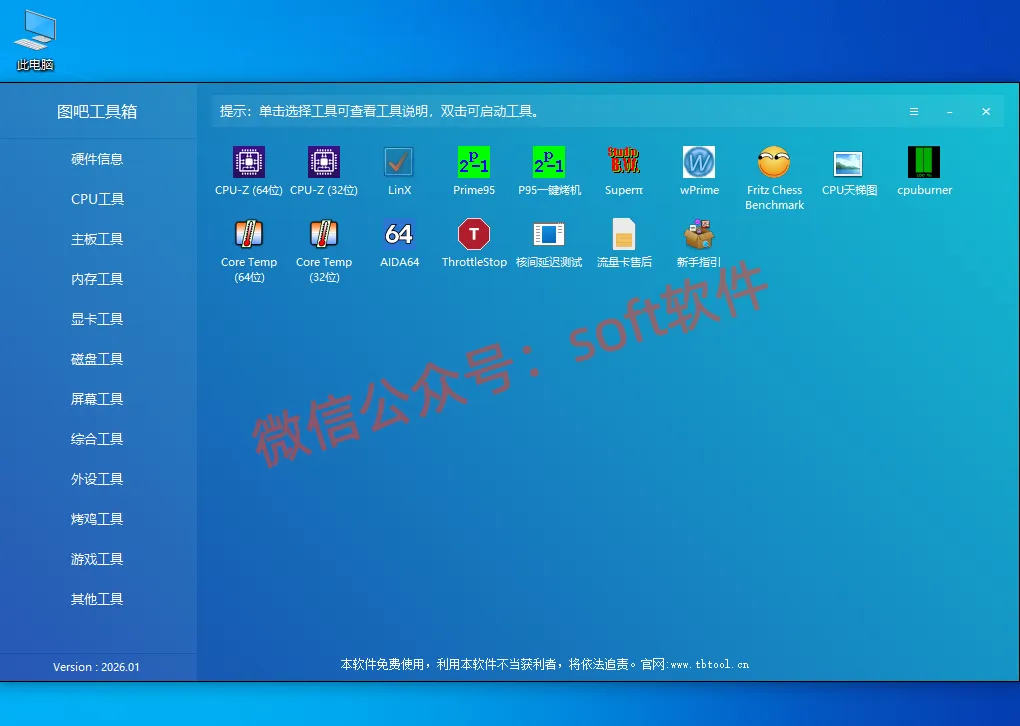Screen dimensions: 1020x726
Task: Open the 新手指引 box icon
Action: click(x=699, y=234)
